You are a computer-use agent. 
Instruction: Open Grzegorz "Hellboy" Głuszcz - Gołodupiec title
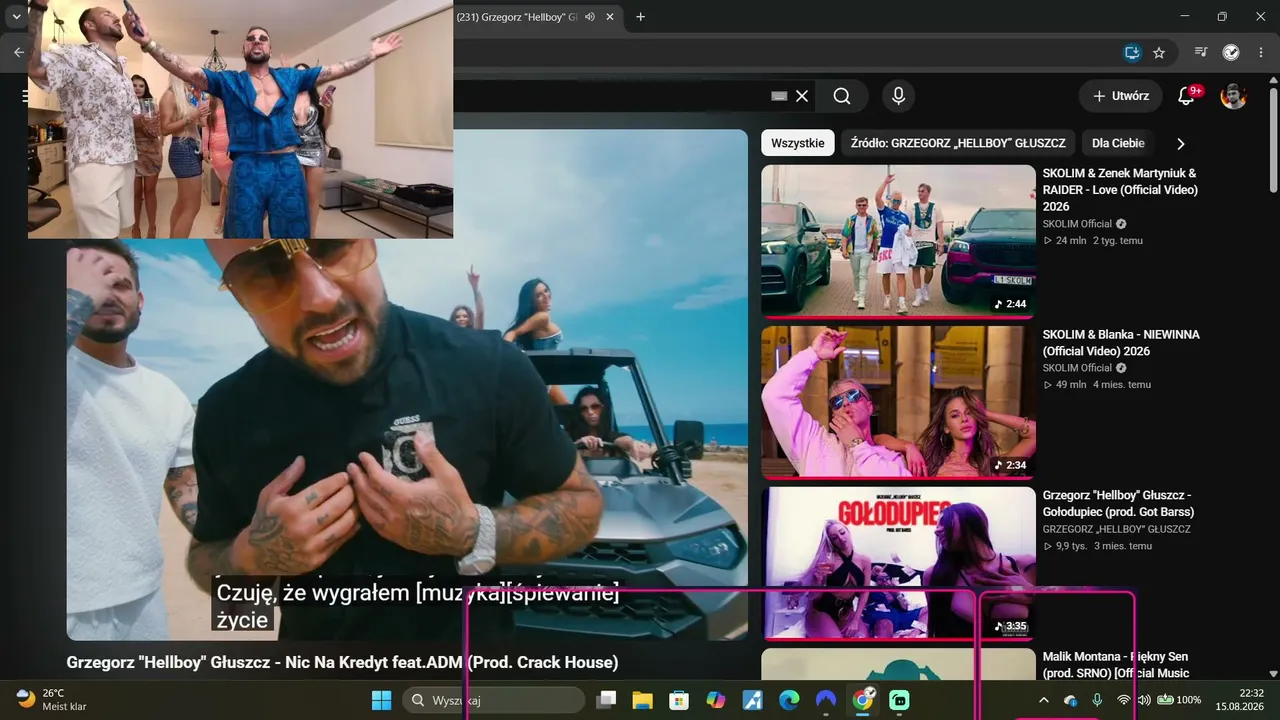click(1118, 504)
